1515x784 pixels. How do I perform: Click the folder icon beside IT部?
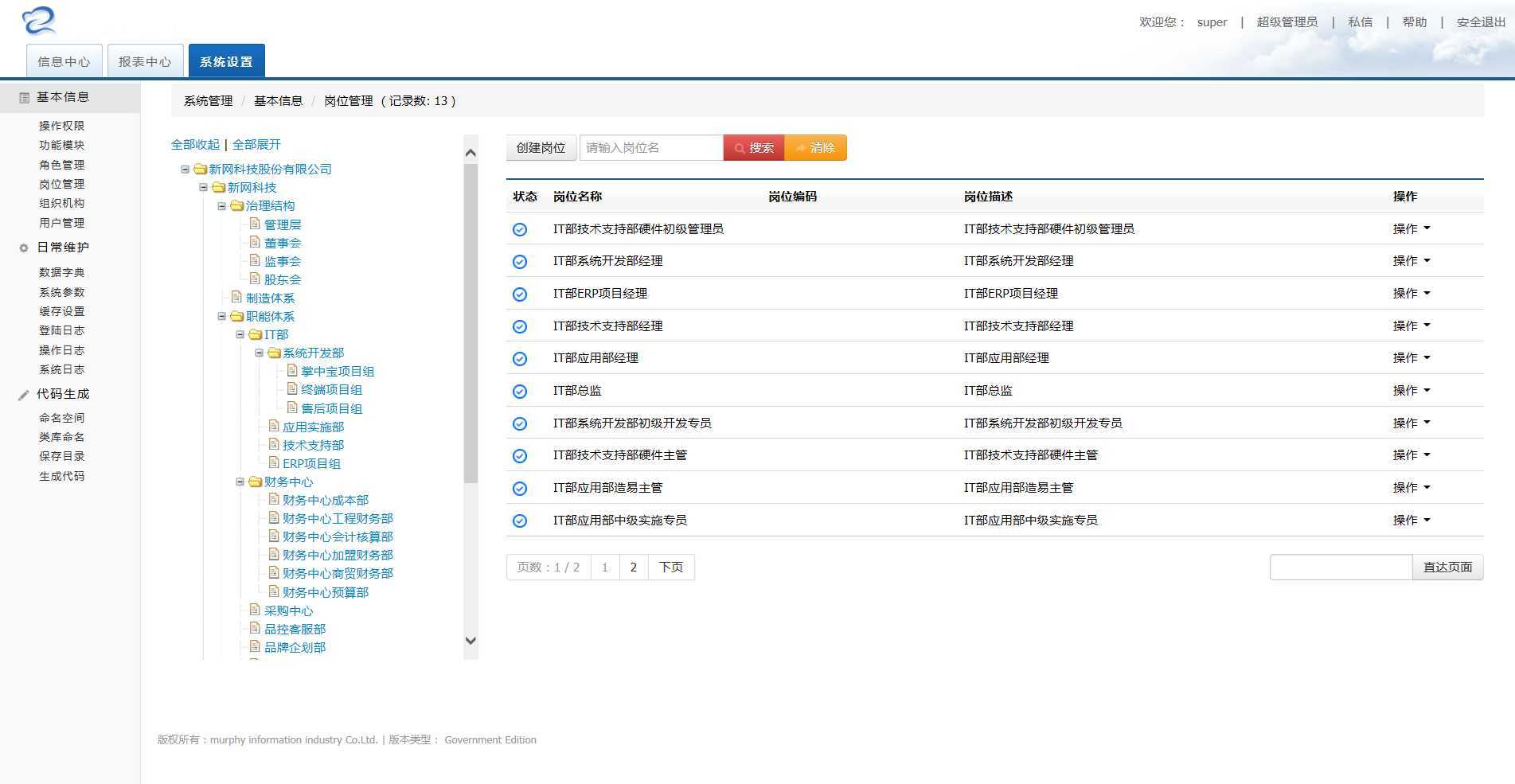tap(256, 334)
